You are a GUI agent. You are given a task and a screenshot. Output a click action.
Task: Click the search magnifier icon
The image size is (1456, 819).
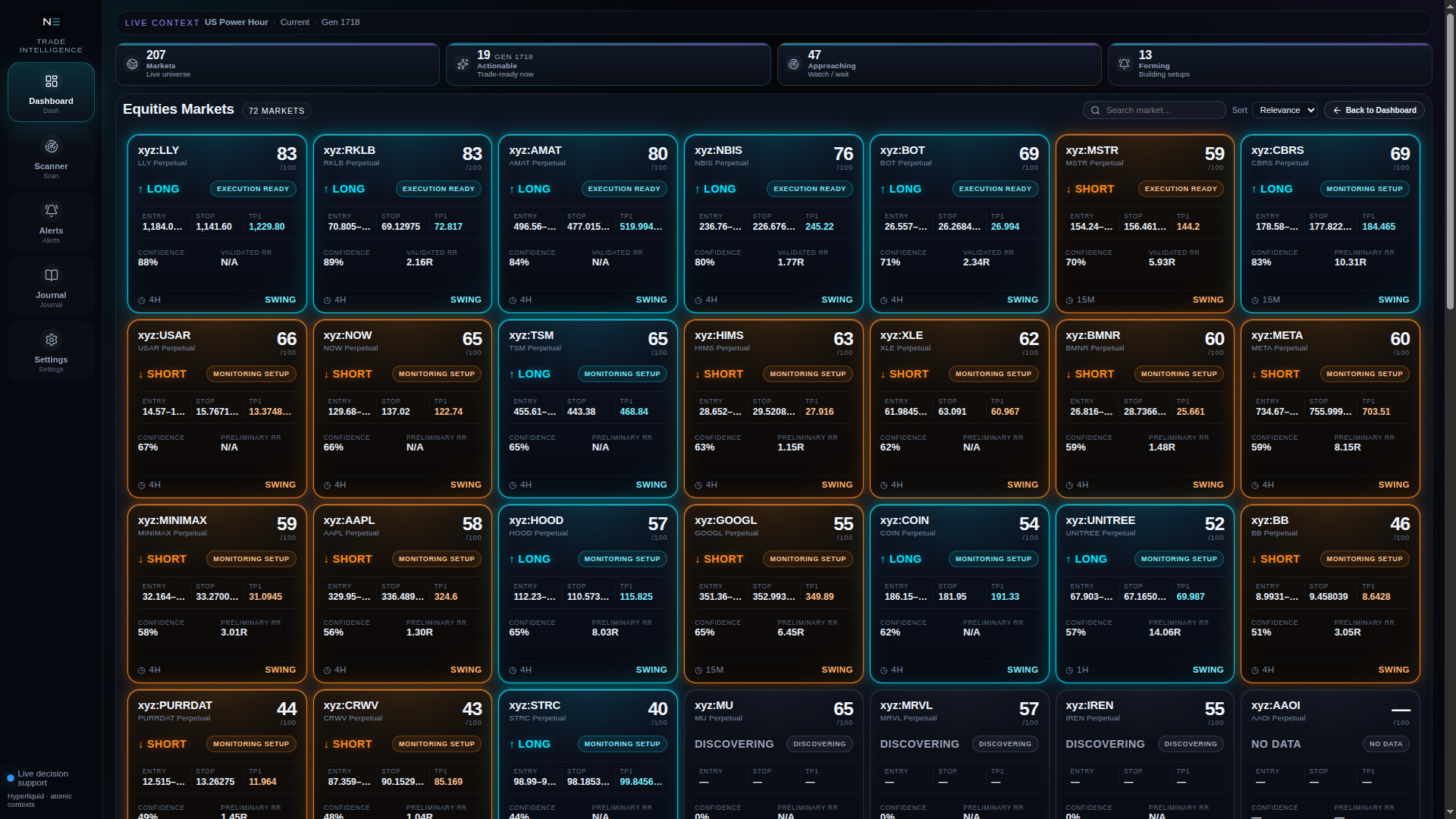pyautogui.click(x=1095, y=111)
